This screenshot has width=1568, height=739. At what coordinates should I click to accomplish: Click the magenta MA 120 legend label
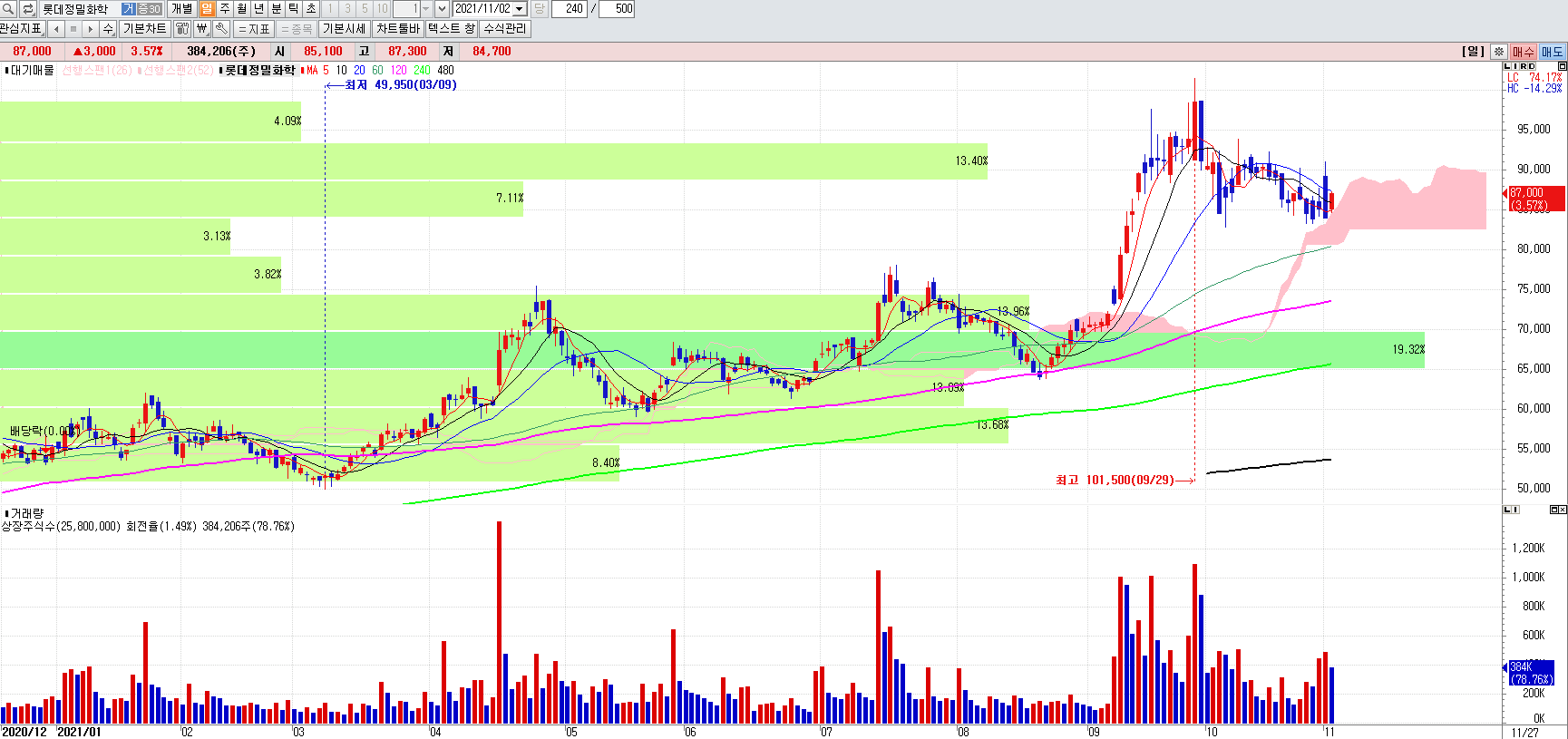[399, 70]
